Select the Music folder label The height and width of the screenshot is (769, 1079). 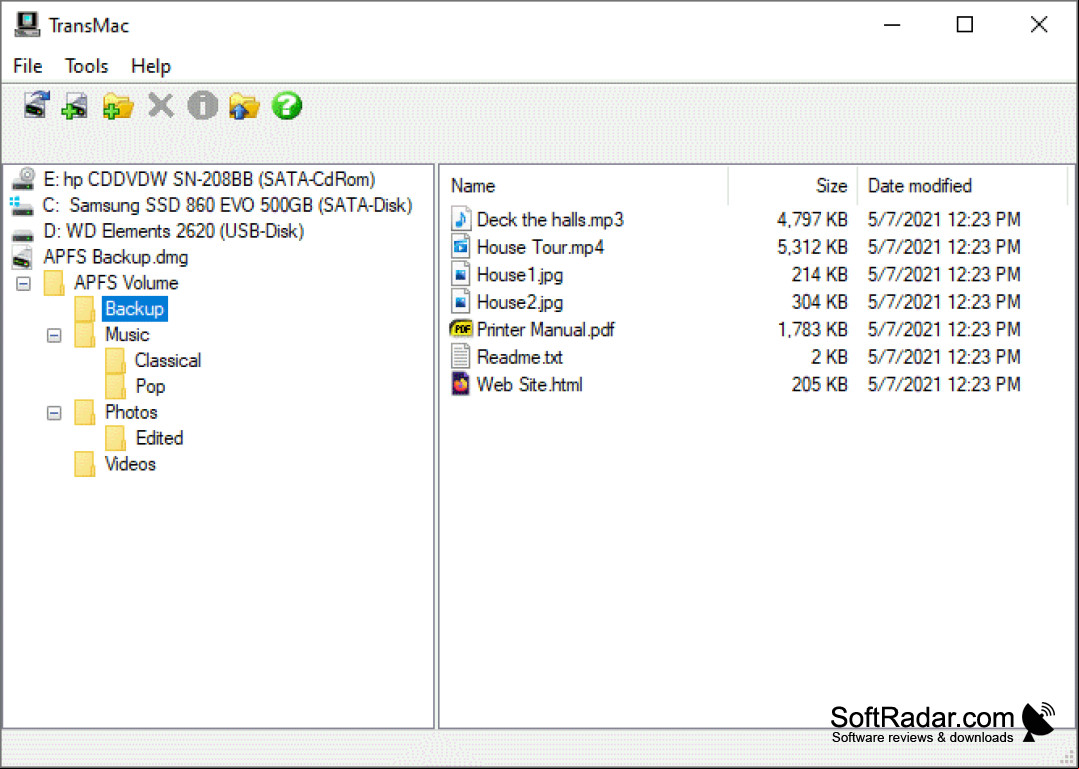coord(127,335)
